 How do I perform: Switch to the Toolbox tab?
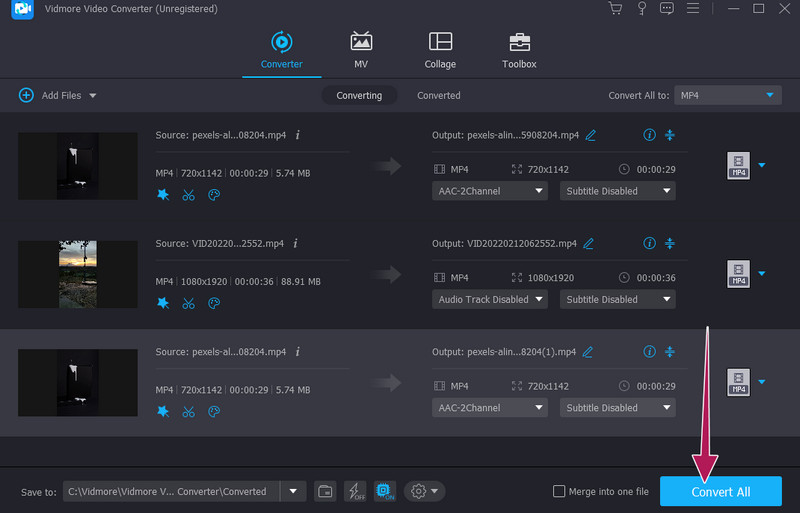tap(519, 50)
